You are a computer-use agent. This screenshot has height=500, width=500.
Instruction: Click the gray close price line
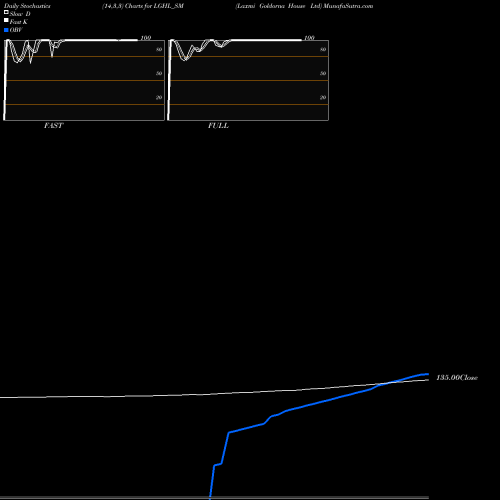213,393
